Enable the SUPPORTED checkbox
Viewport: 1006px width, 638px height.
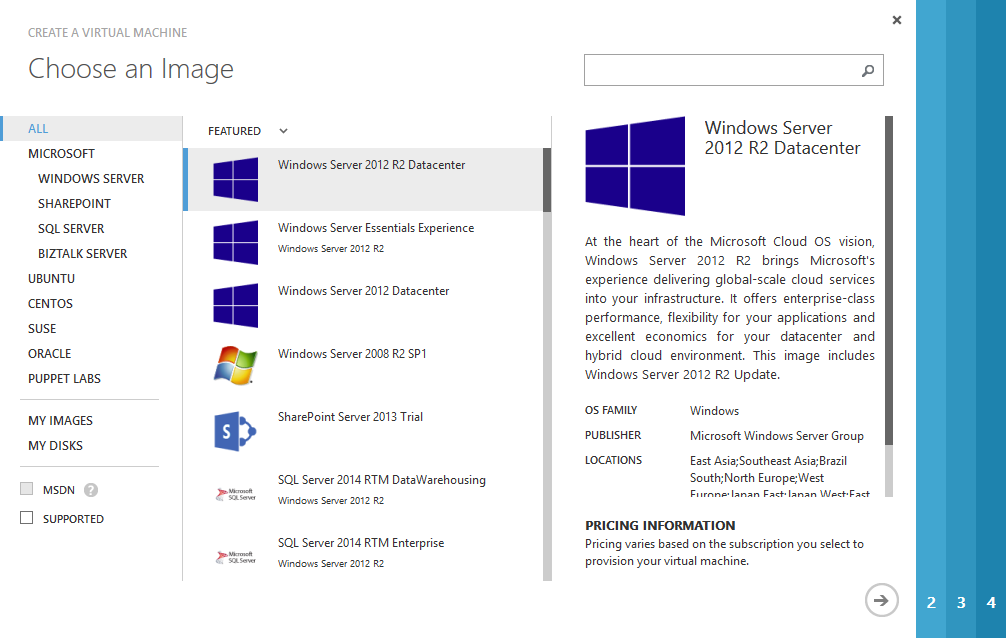[26, 517]
